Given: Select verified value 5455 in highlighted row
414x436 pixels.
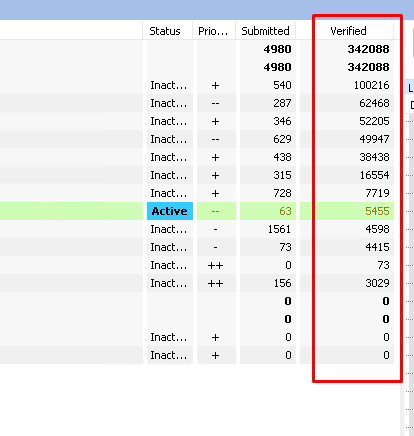Looking at the screenshot, I should pos(377,211).
